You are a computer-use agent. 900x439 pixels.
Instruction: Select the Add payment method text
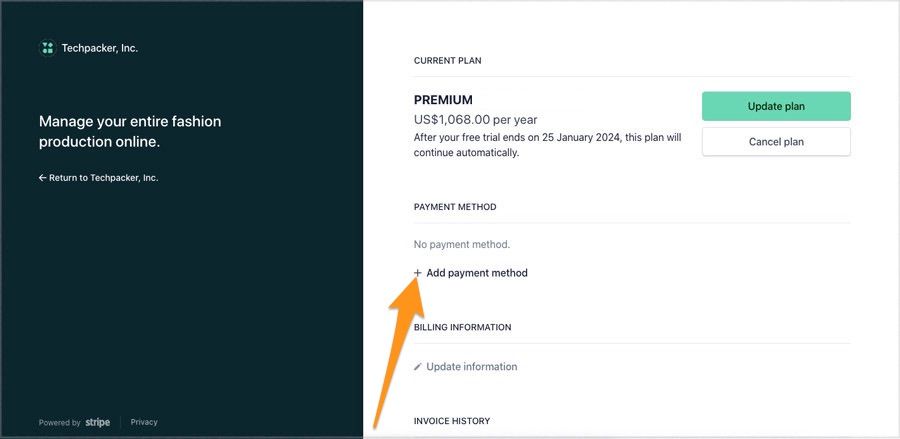[477, 273]
